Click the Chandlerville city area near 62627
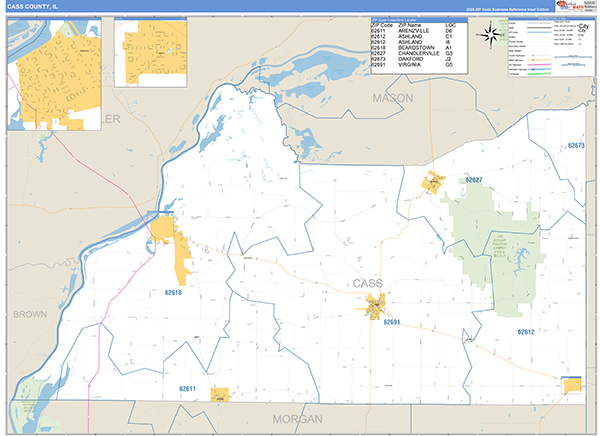Viewport: 600px width, 436px height. (x=433, y=183)
